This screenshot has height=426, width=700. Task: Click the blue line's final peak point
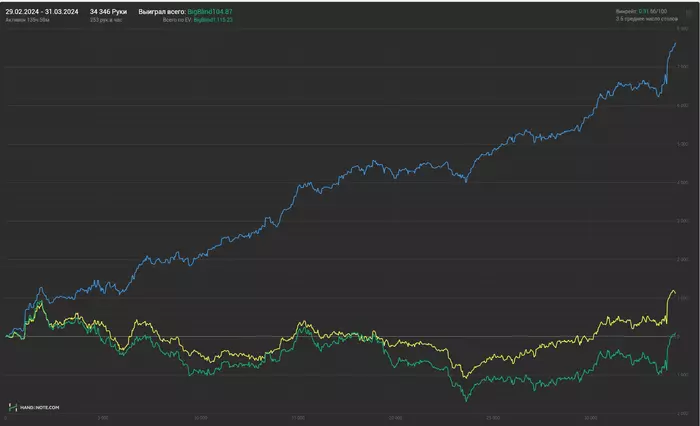coord(675,43)
